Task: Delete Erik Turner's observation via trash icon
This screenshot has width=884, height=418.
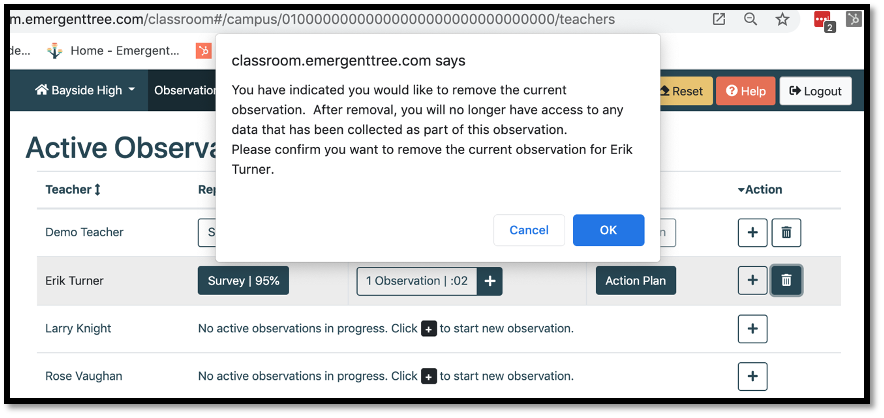Action: point(786,281)
